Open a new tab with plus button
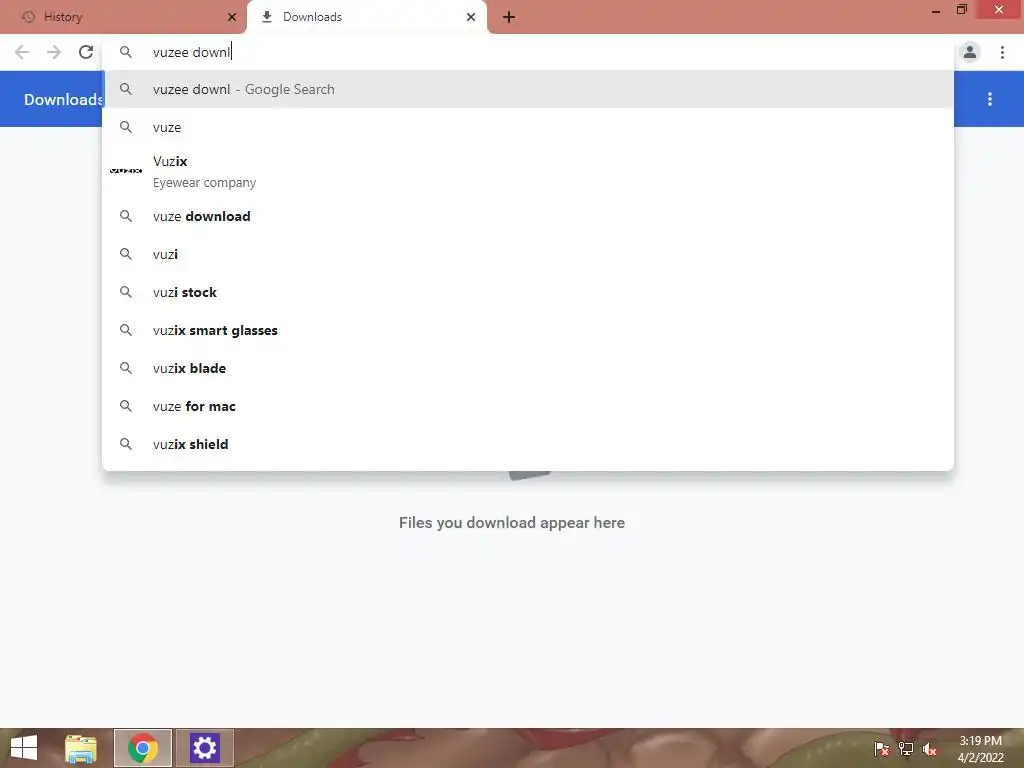Viewport: 1024px width, 768px height. pos(509,17)
